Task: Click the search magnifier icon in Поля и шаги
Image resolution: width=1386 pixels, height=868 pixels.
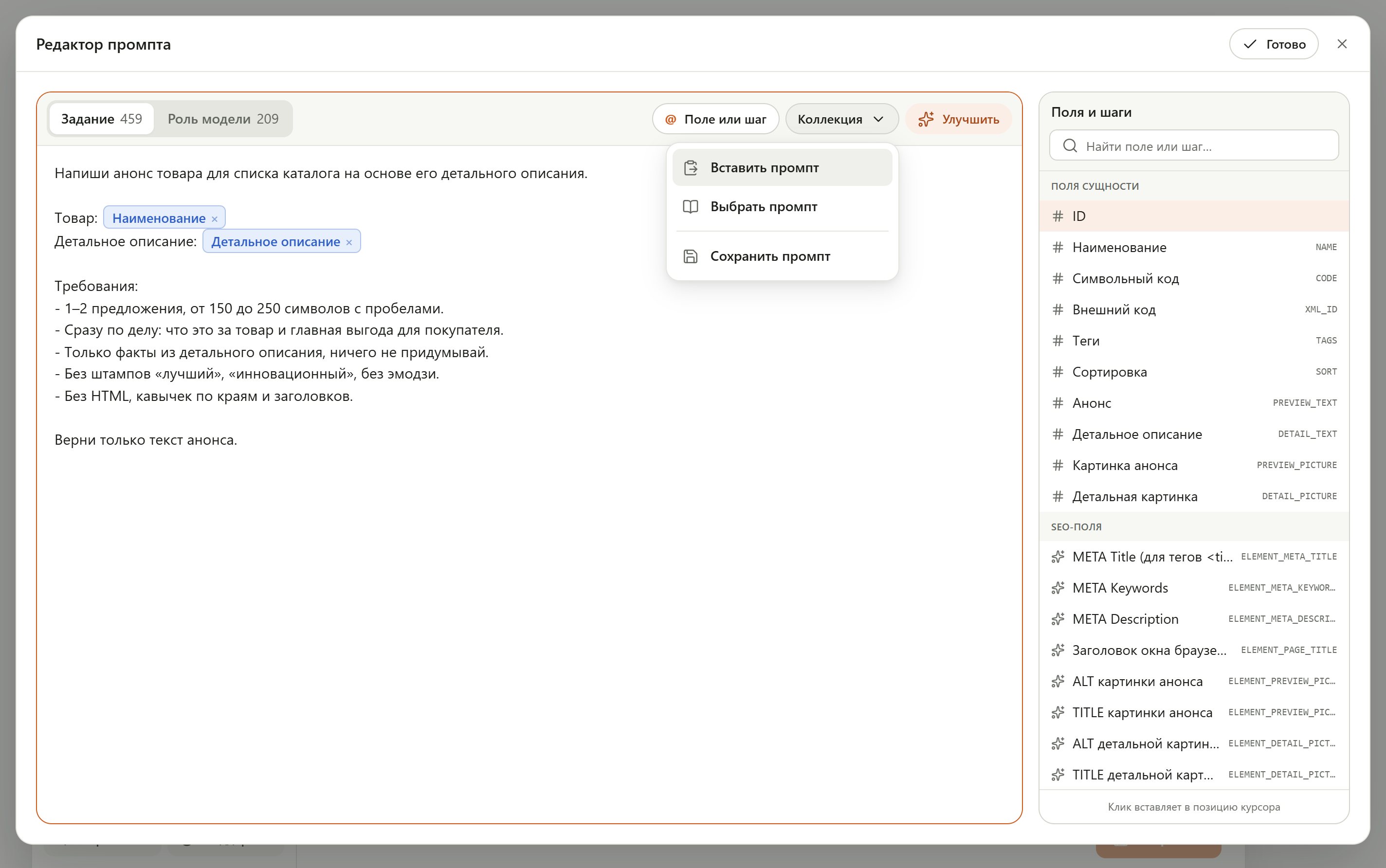Action: (x=1070, y=146)
